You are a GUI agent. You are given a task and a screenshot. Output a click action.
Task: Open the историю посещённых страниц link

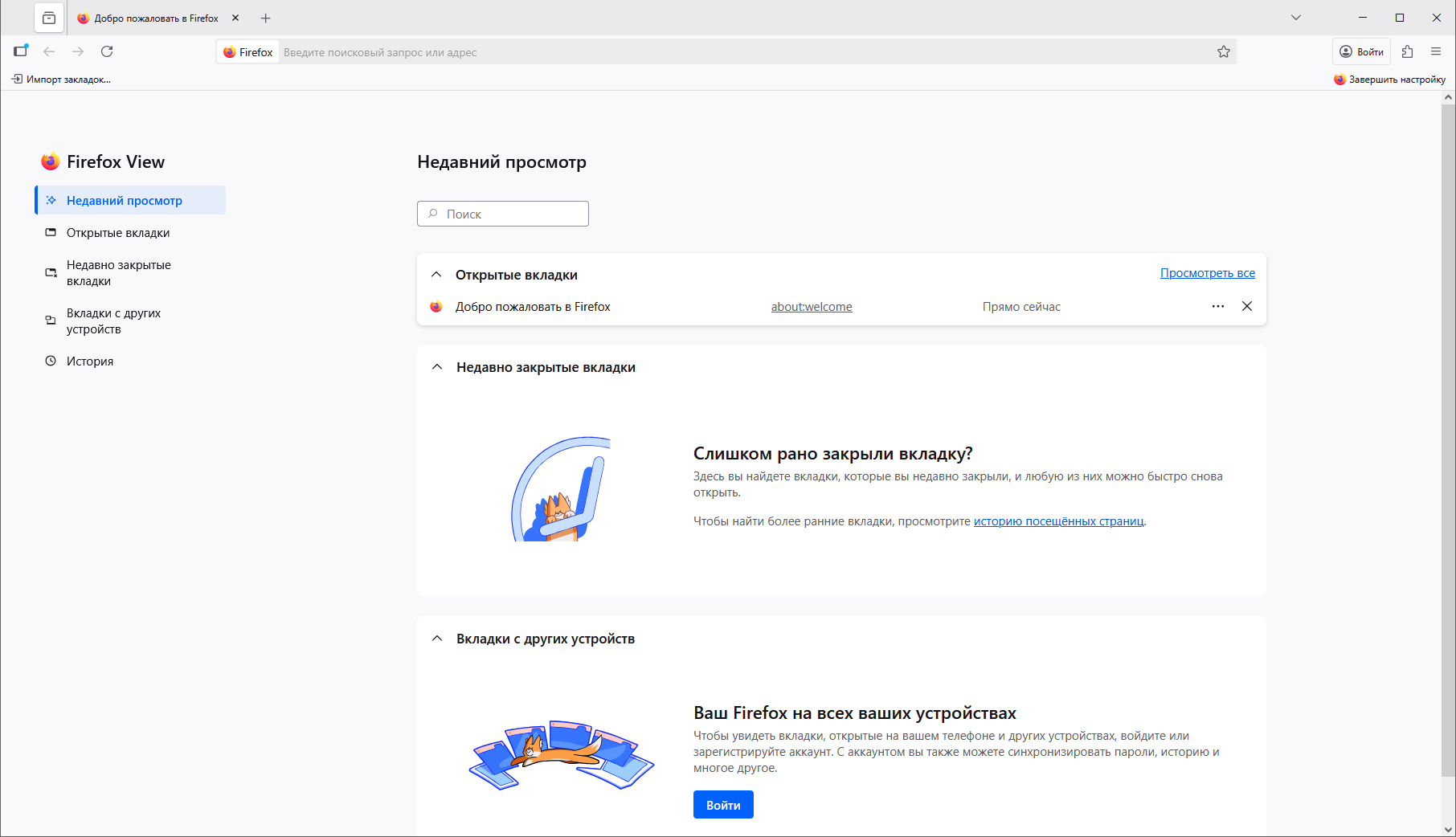[x=1058, y=521]
